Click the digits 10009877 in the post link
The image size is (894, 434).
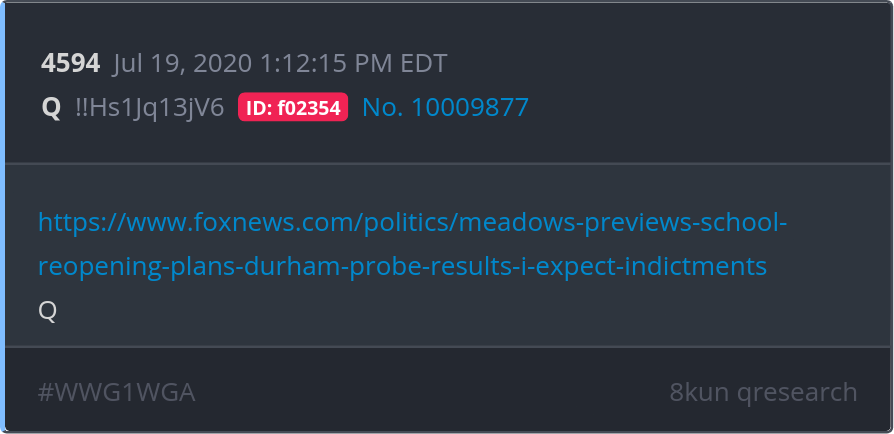(x=470, y=107)
